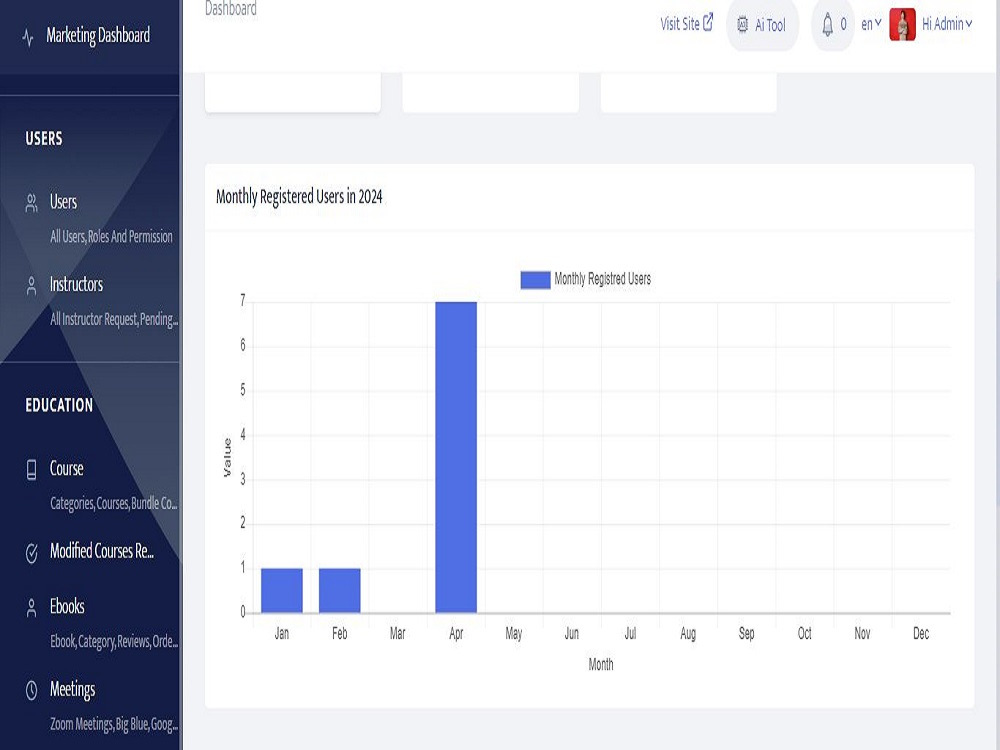
Task: Click 'Categories, Courses, Bundle Co...' subtitle
Action: [114, 503]
